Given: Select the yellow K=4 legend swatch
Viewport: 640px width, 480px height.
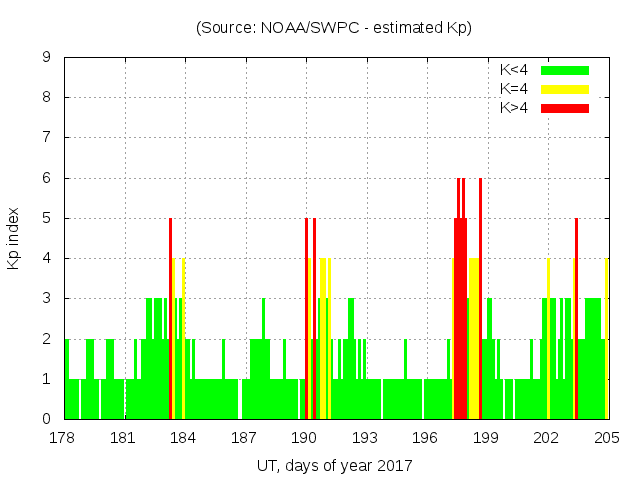Looking at the screenshot, I should point(565,89).
